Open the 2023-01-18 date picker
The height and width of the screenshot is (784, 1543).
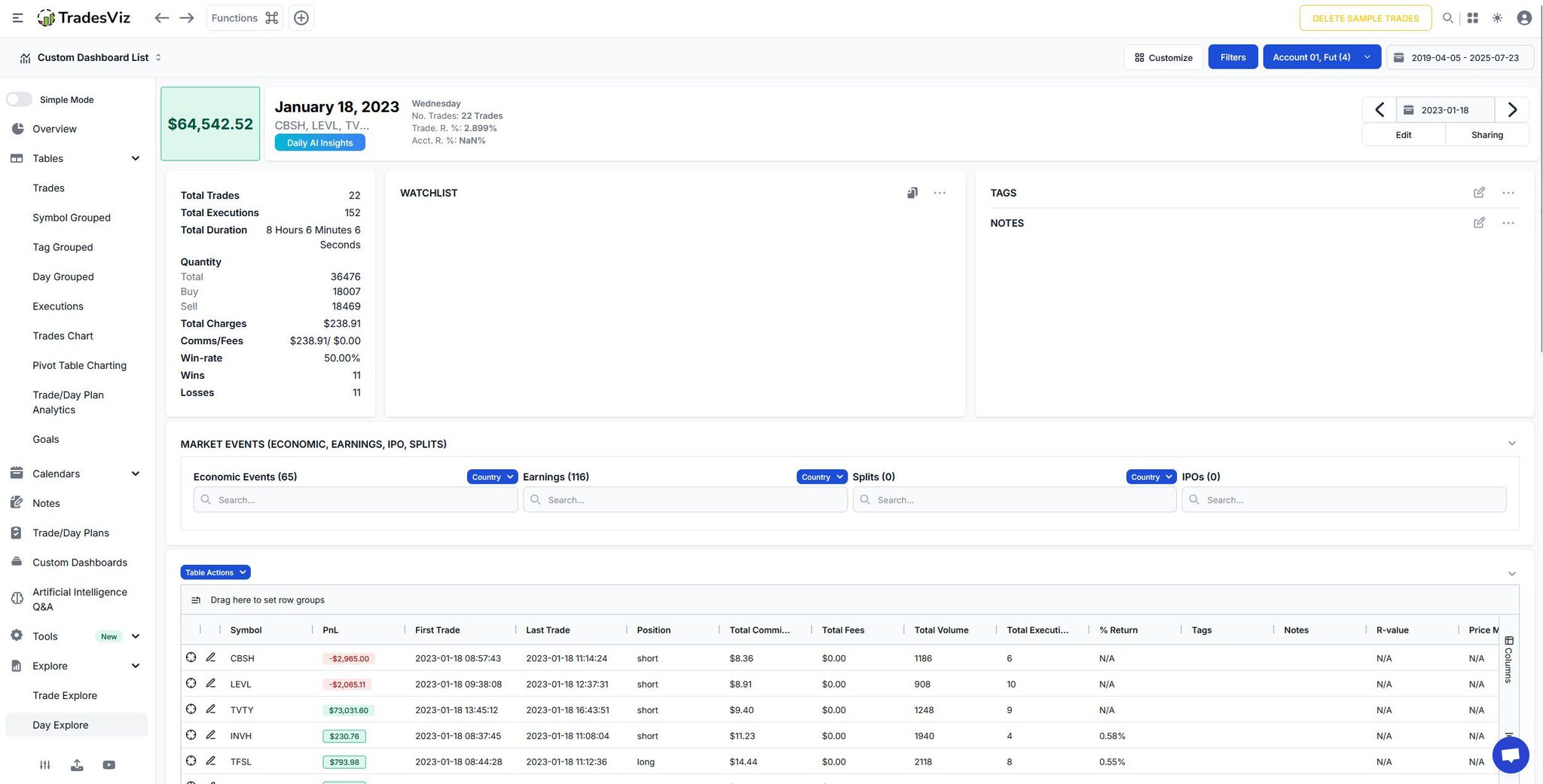[x=1445, y=110]
